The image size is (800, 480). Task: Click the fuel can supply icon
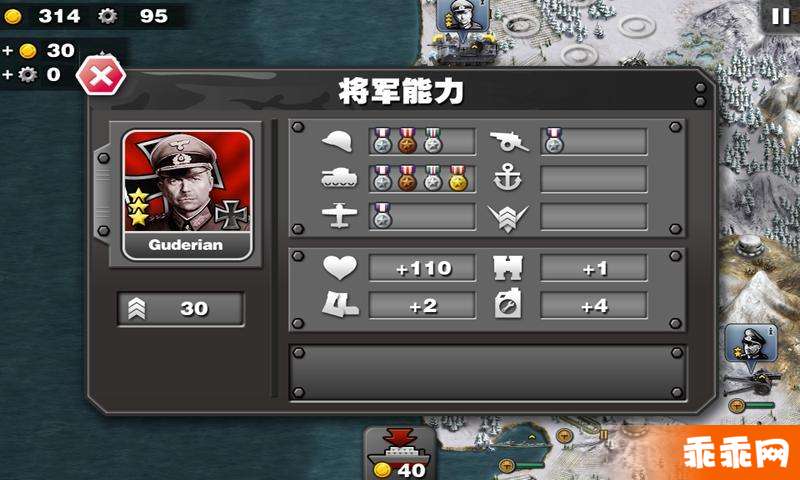coord(508,304)
